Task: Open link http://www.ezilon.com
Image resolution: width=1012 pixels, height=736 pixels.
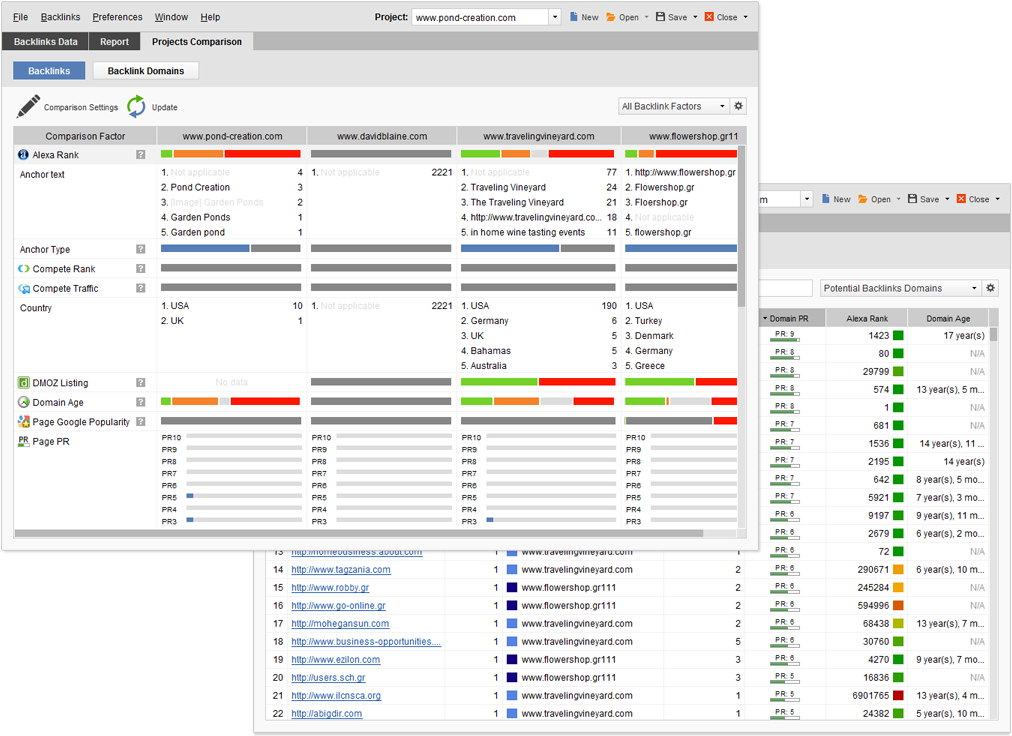Action: point(336,660)
